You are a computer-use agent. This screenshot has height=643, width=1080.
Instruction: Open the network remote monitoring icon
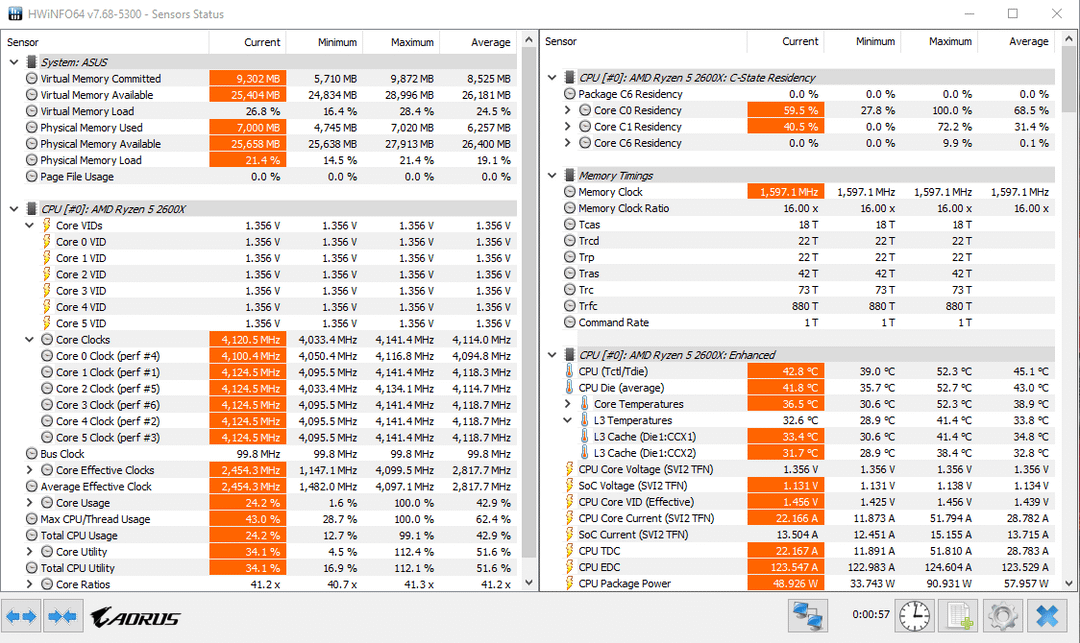(x=807, y=615)
